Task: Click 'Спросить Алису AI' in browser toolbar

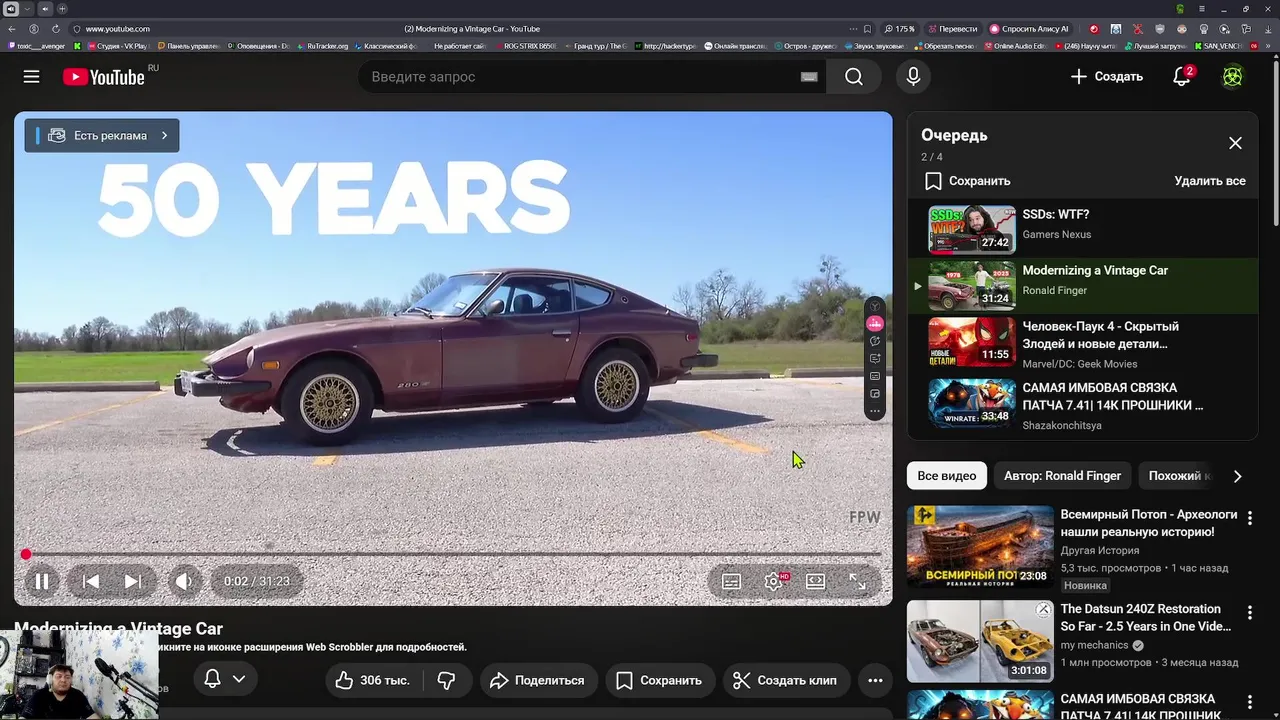Action: pos(1030,29)
